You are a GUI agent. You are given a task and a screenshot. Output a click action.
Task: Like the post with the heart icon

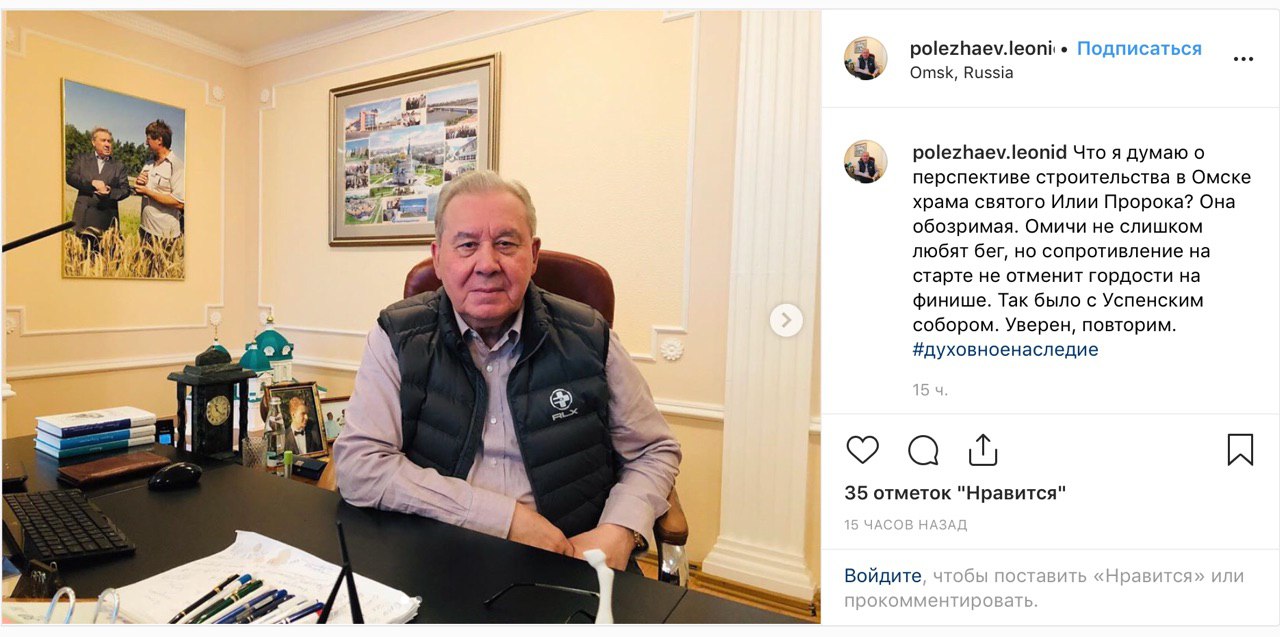(x=862, y=450)
